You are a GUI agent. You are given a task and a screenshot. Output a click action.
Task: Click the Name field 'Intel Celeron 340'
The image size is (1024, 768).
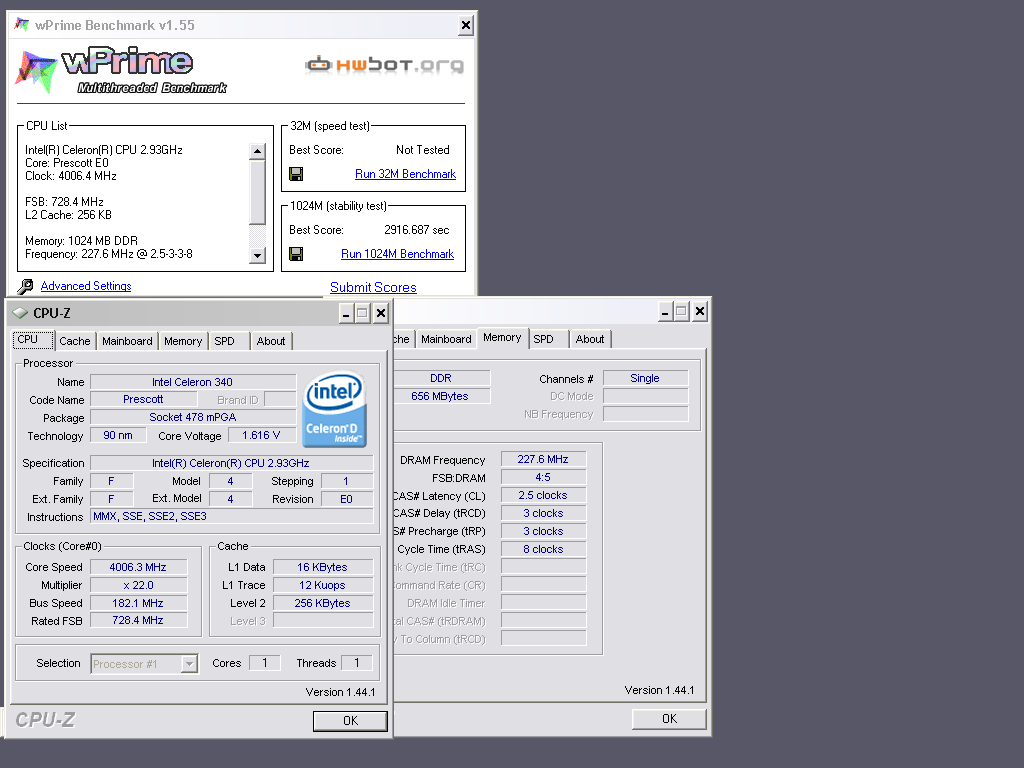point(193,382)
